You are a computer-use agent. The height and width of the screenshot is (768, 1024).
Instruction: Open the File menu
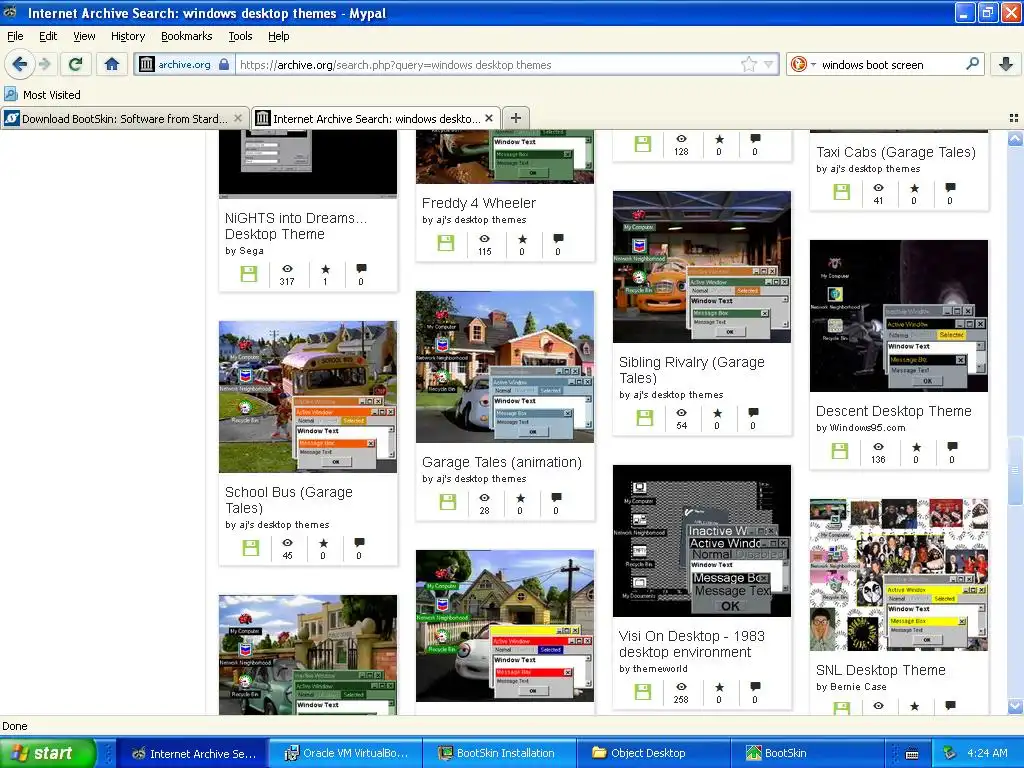(15, 37)
